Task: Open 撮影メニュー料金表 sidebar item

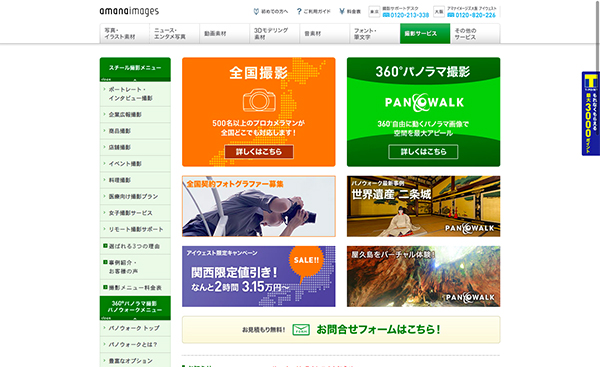Action: 135,287
